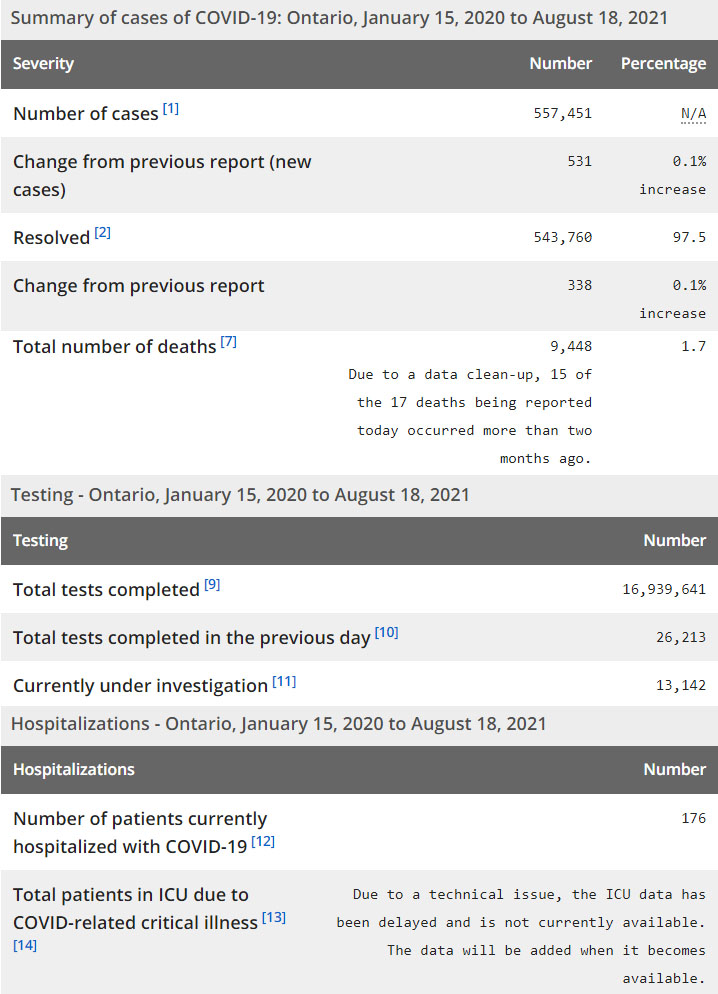Follow footnote 14 under ICU patients row
The height and width of the screenshot is (994, 718).
coord(25,945)
